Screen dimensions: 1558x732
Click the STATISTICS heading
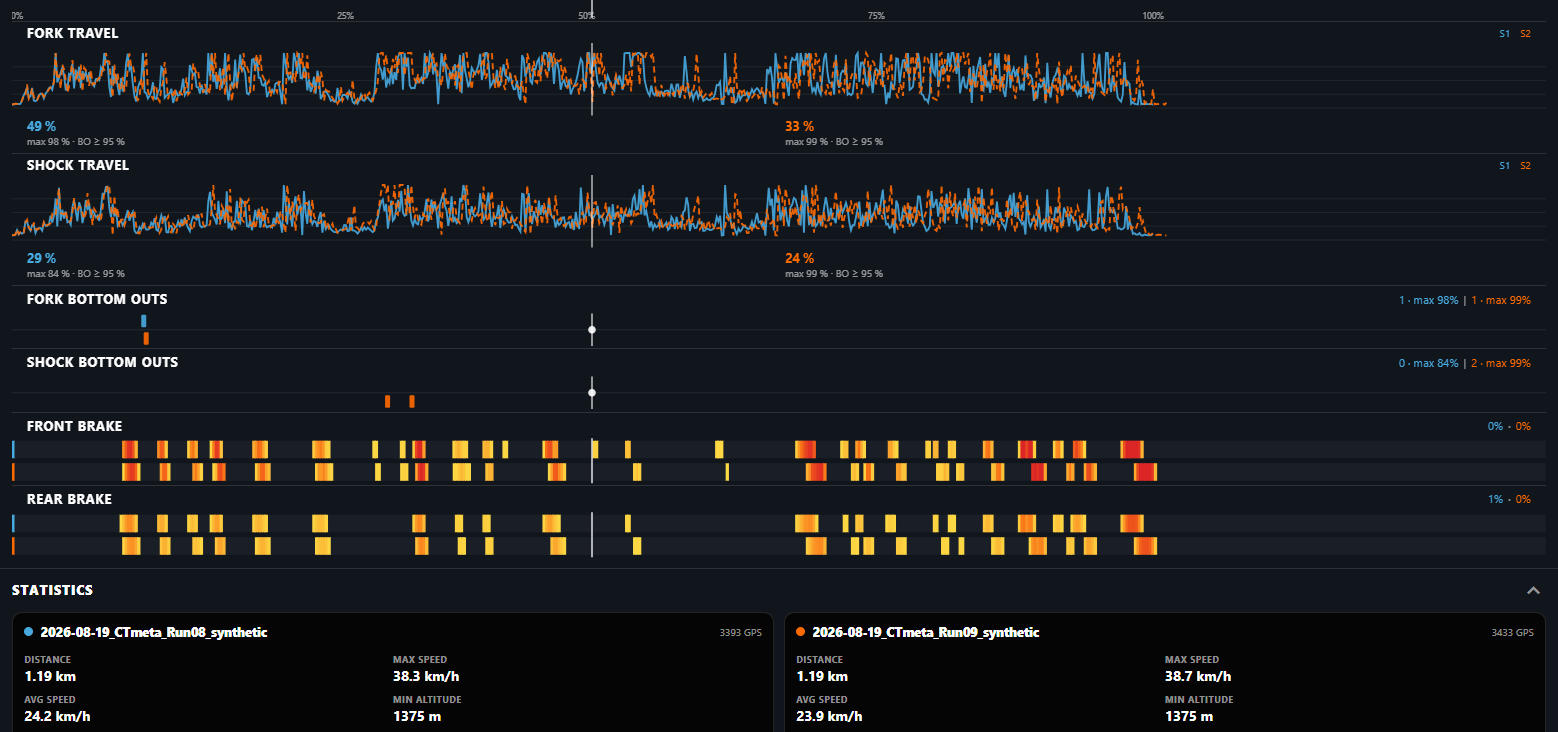tap(52, 590)
